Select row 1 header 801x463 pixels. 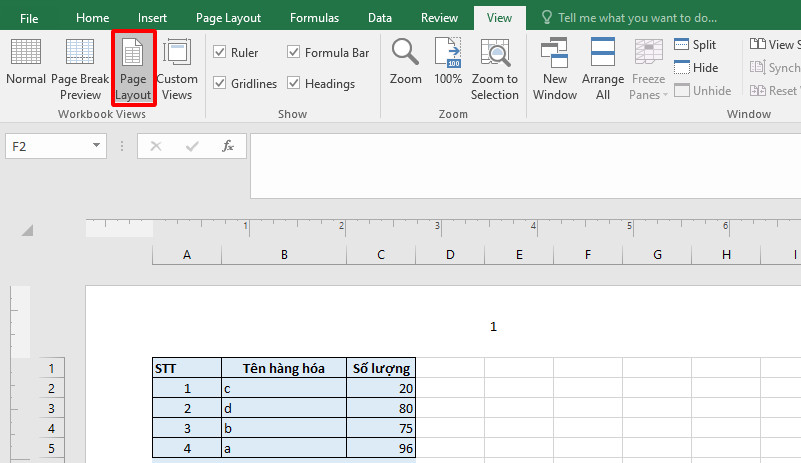coord(52,368)
